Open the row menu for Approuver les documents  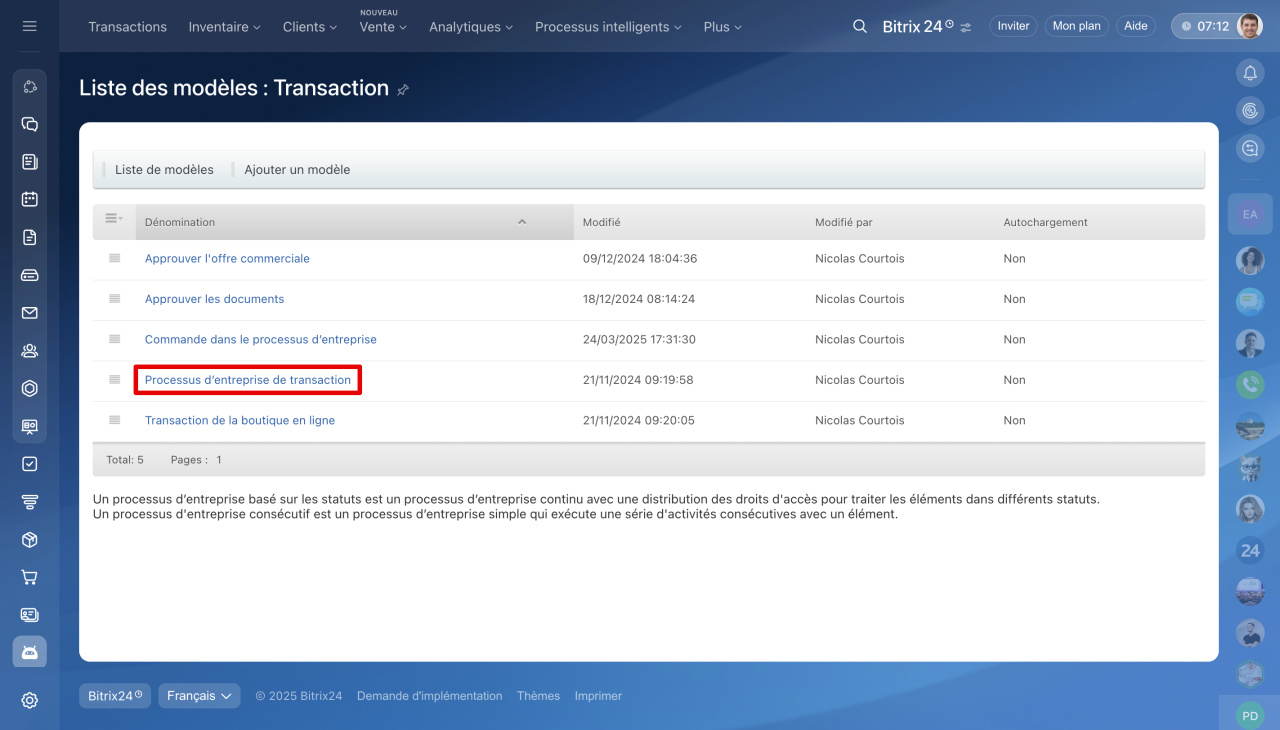114,299
